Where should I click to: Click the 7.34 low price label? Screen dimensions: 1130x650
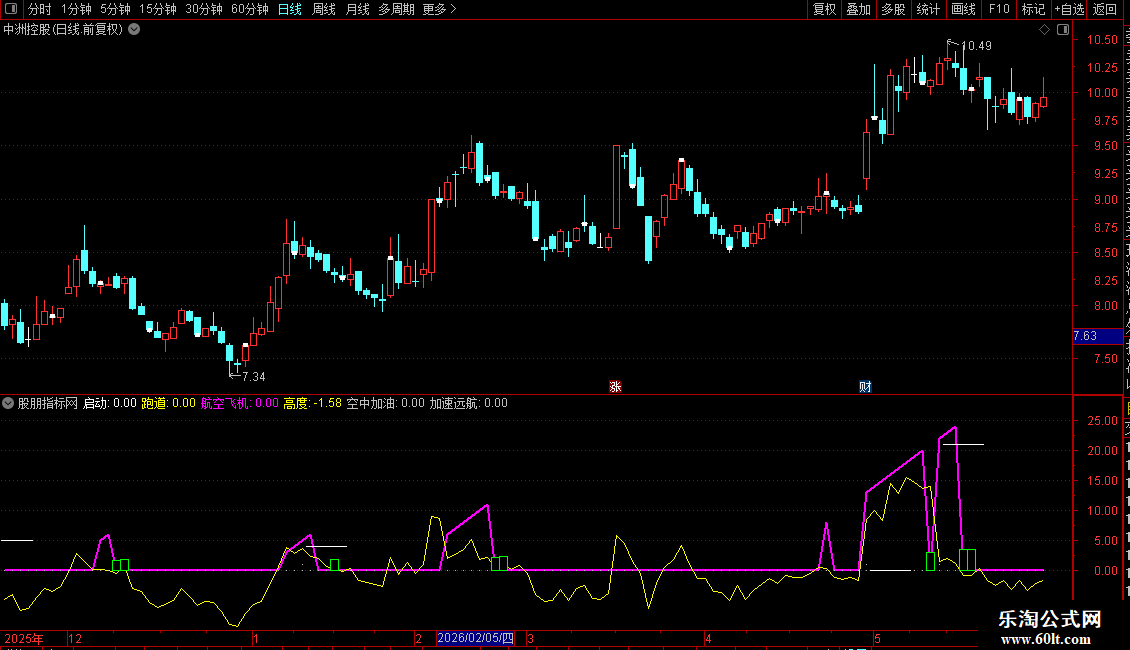[x=254, y=377]
